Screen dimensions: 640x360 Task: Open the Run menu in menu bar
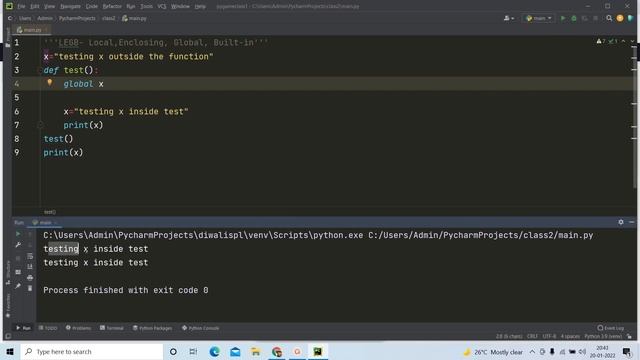[131, 7]
